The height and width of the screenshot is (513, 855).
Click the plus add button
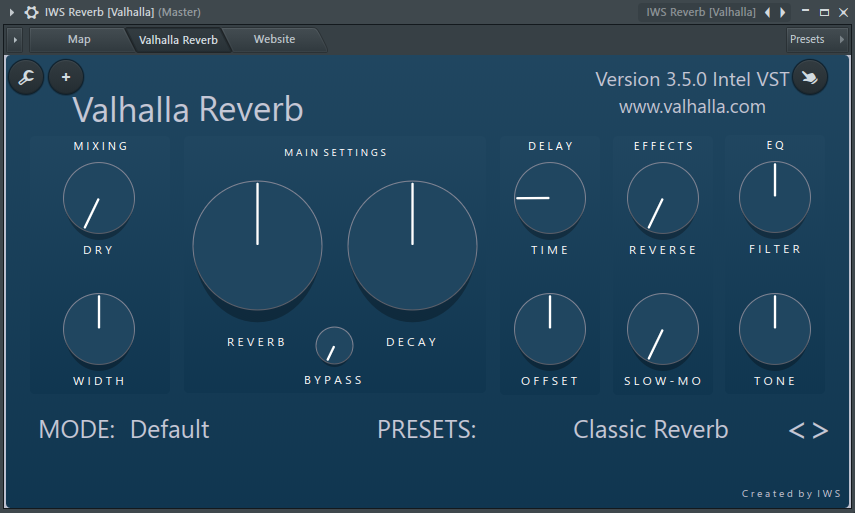(x=66, y=77)
